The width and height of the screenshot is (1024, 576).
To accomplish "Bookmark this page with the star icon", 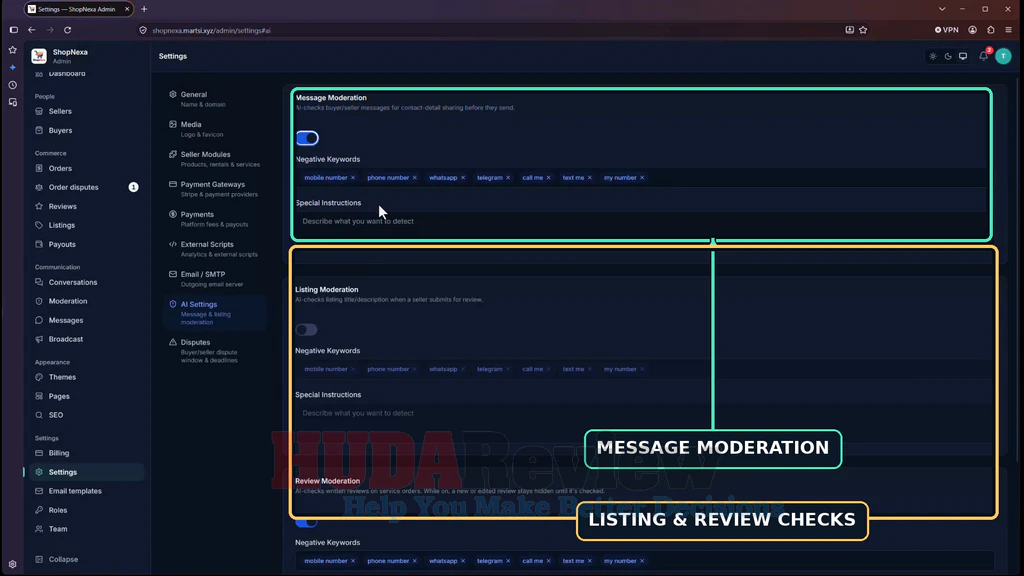I will (863, 30).
